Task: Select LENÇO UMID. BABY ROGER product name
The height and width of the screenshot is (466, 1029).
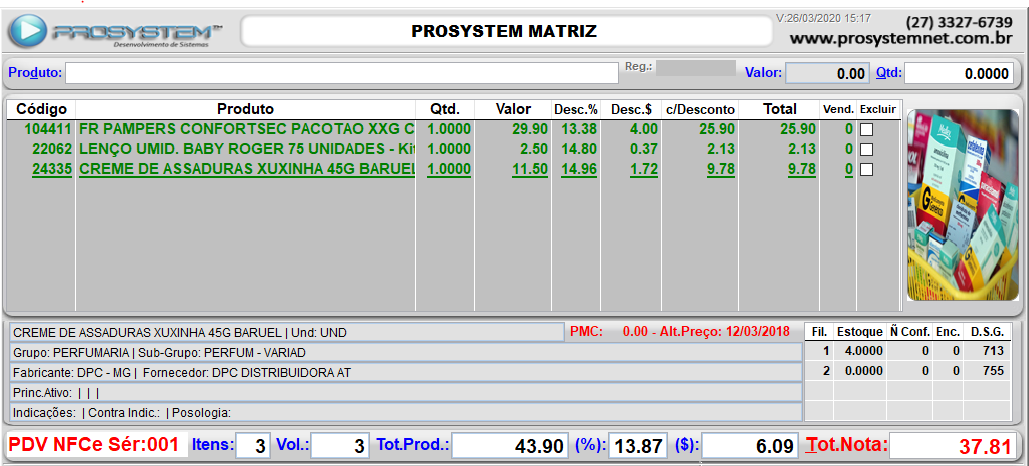Action: (247, 149)
